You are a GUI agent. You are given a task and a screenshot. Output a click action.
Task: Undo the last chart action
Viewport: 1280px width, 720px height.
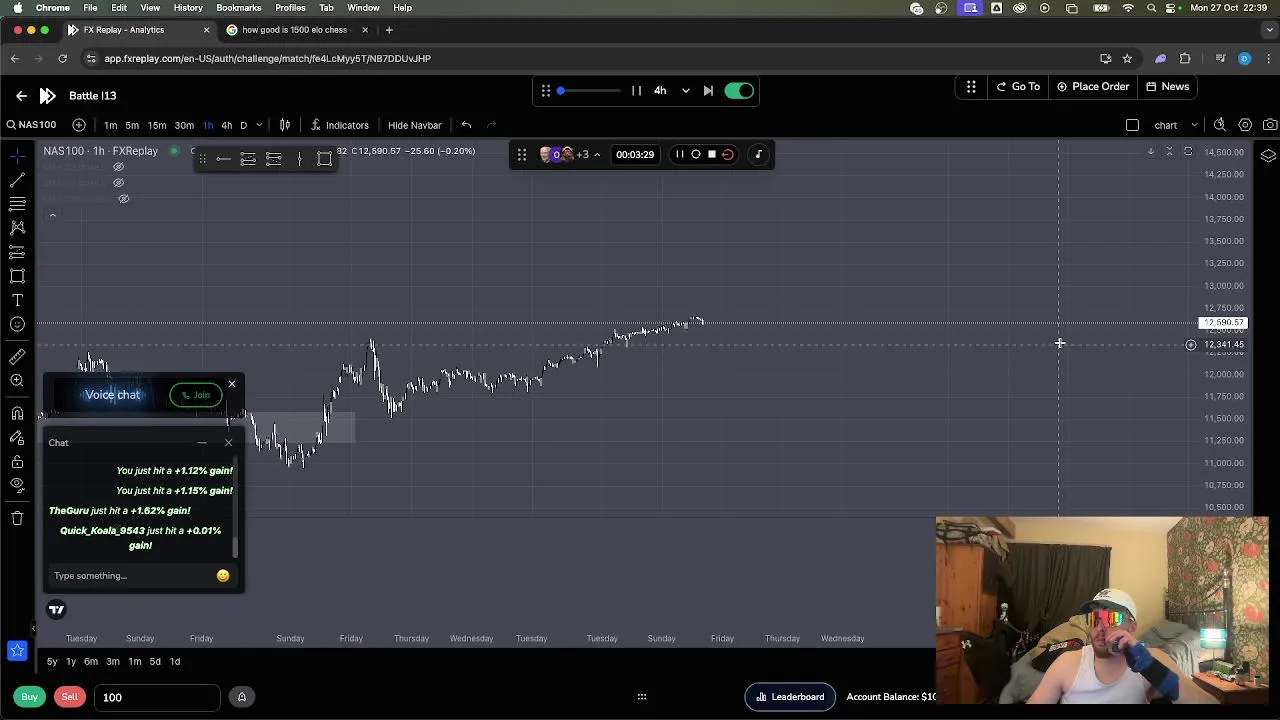point(466,125)
